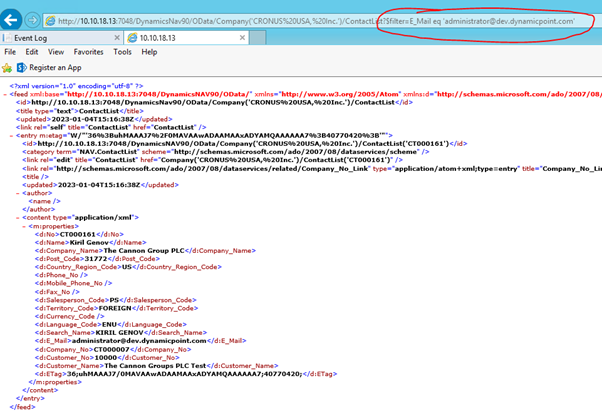The height and width of the screenshot is (413, 602).
Task: Click the entry m:etag attribute line
Action: pos(204,135)
